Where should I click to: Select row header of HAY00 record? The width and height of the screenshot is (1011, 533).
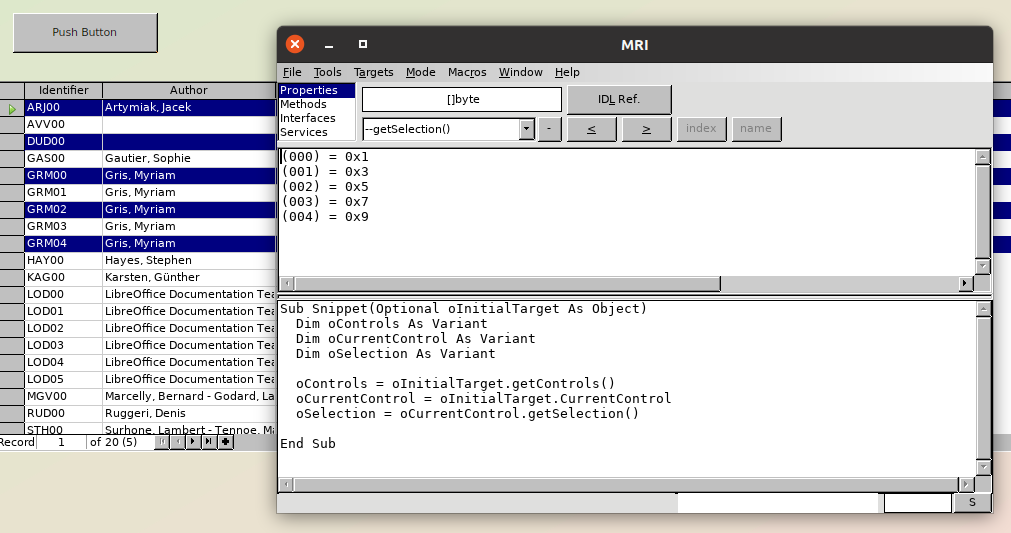12,260
